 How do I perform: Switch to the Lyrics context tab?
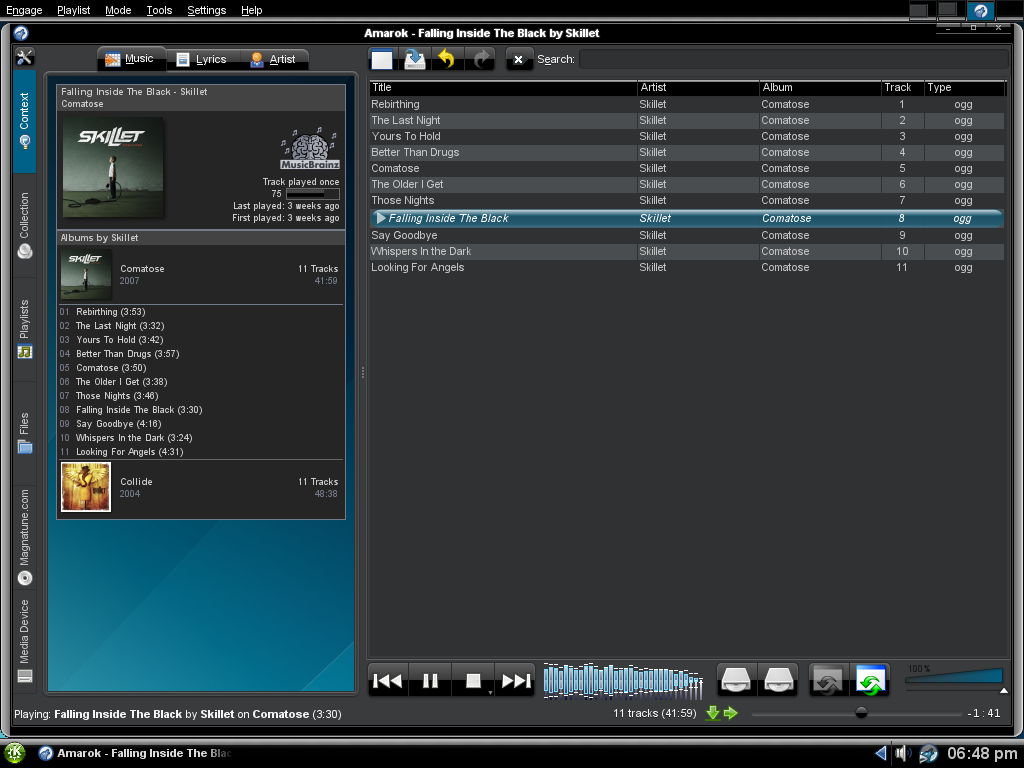[x=202, y=59]
